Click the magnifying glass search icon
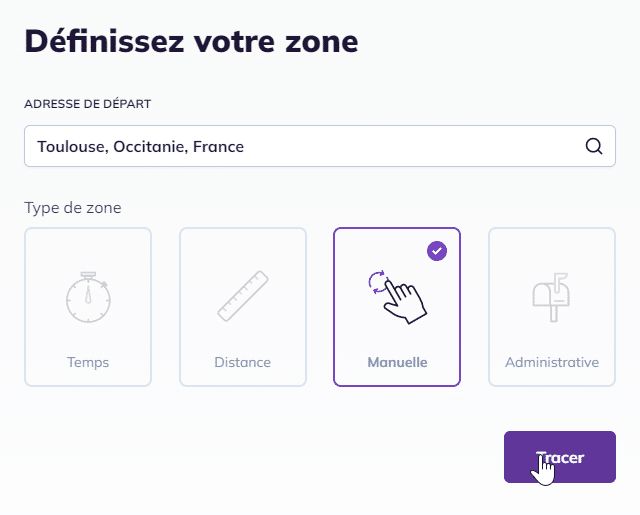640x515 pixels. (x=594, y=146)
